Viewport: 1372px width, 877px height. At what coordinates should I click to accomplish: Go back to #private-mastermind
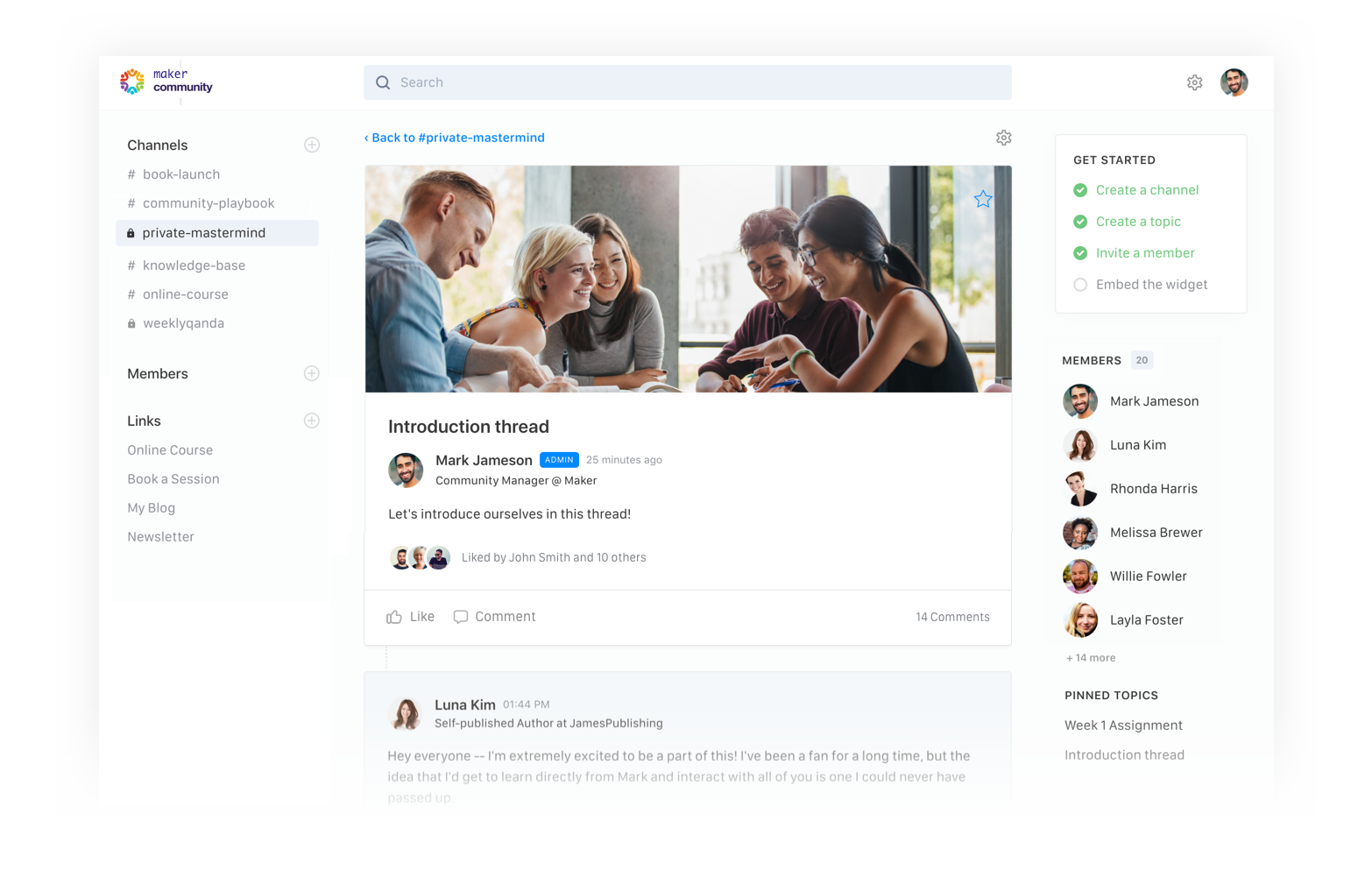(455, 138)
